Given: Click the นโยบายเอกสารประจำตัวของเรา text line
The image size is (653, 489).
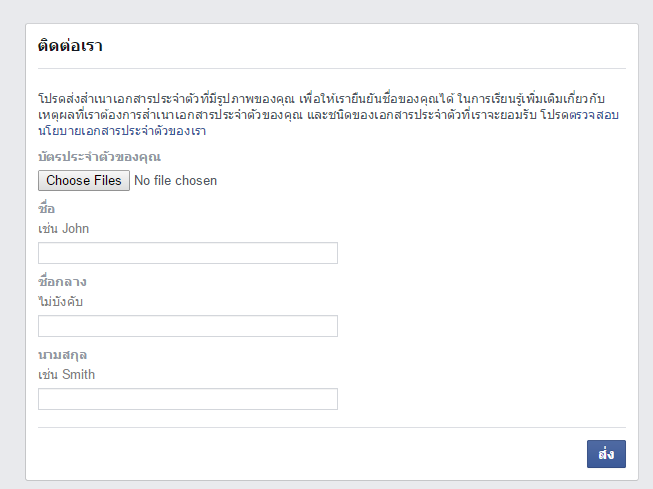Looking at the screenshot, I should pyautogui.click(x=122, y=131).
